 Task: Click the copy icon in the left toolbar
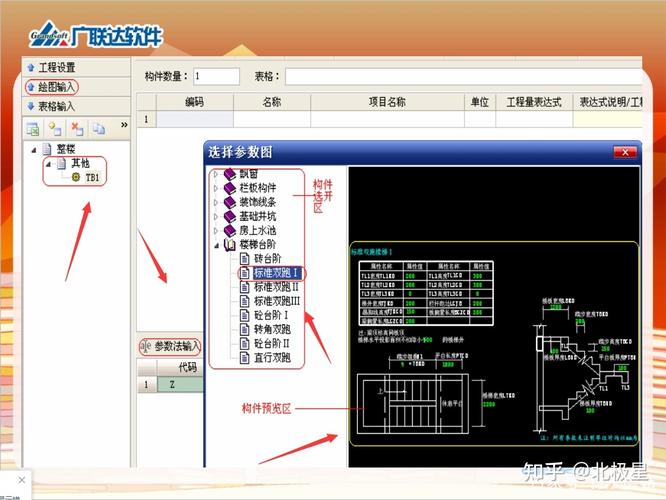point(99,128)
